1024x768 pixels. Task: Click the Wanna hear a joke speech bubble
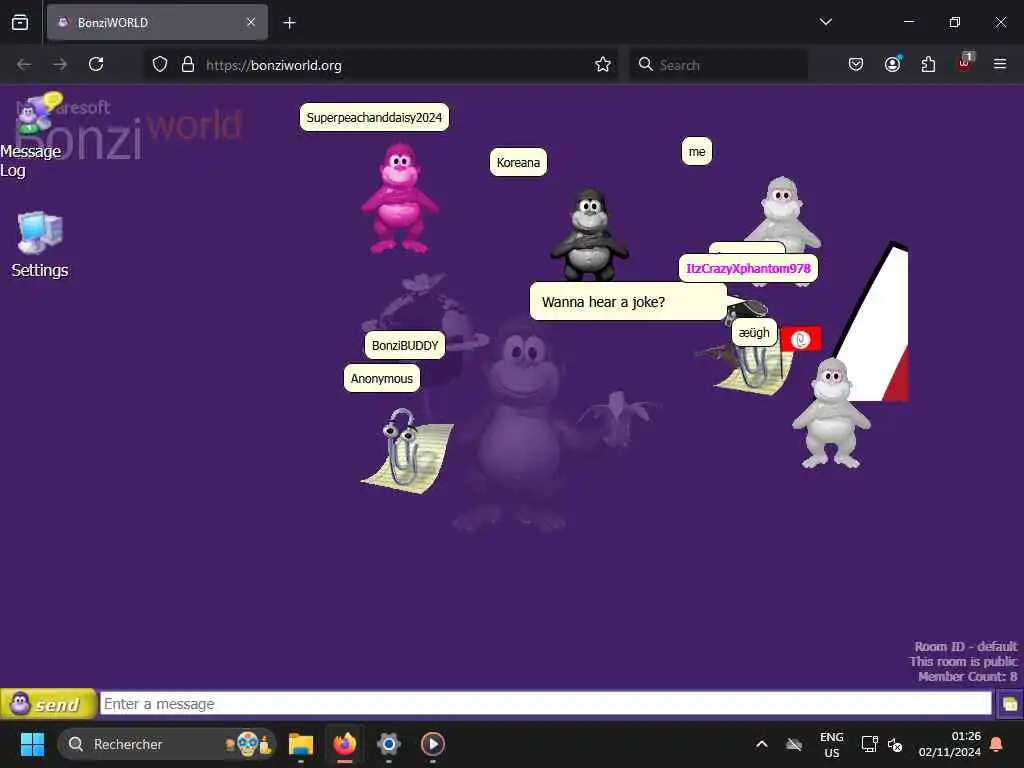[x=628, y=302]
